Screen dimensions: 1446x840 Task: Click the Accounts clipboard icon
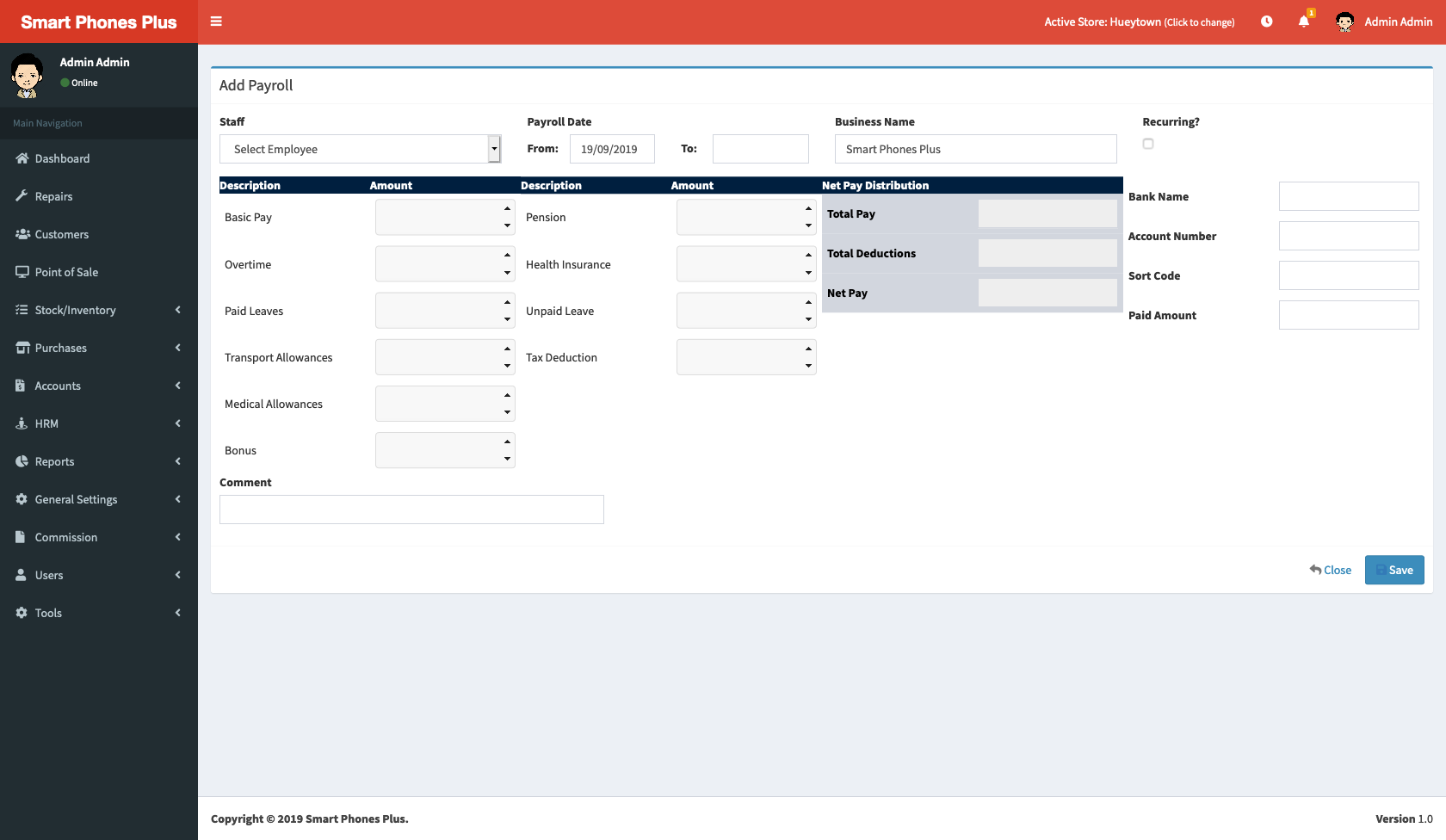pos(21,386)
